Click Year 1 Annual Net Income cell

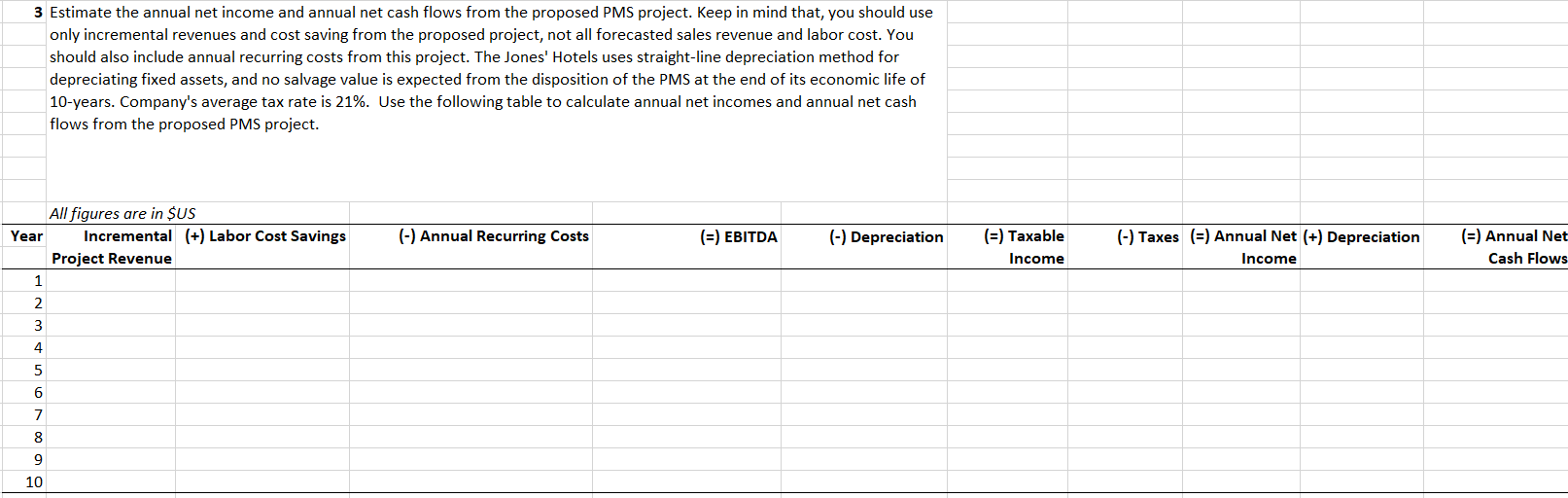coord(1241,281)
